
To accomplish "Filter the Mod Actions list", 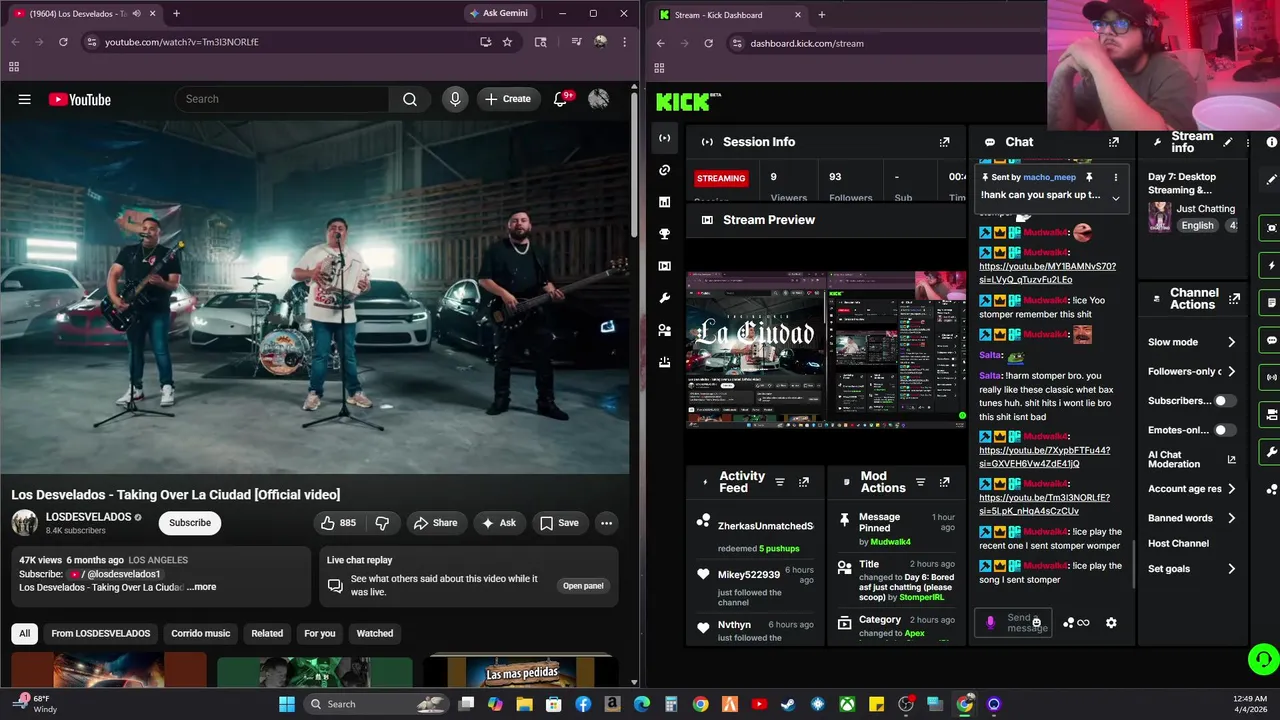I will click(x=921, y=482).
